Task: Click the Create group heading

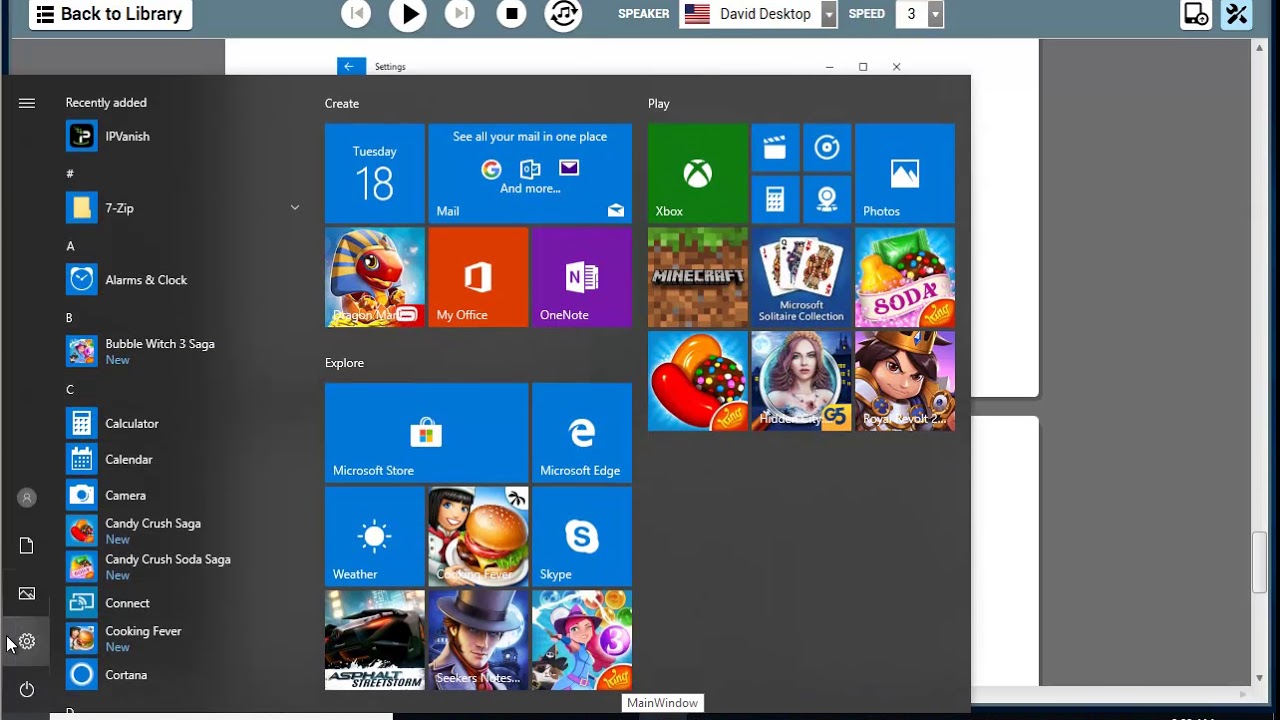Action: tap(342, 103)
